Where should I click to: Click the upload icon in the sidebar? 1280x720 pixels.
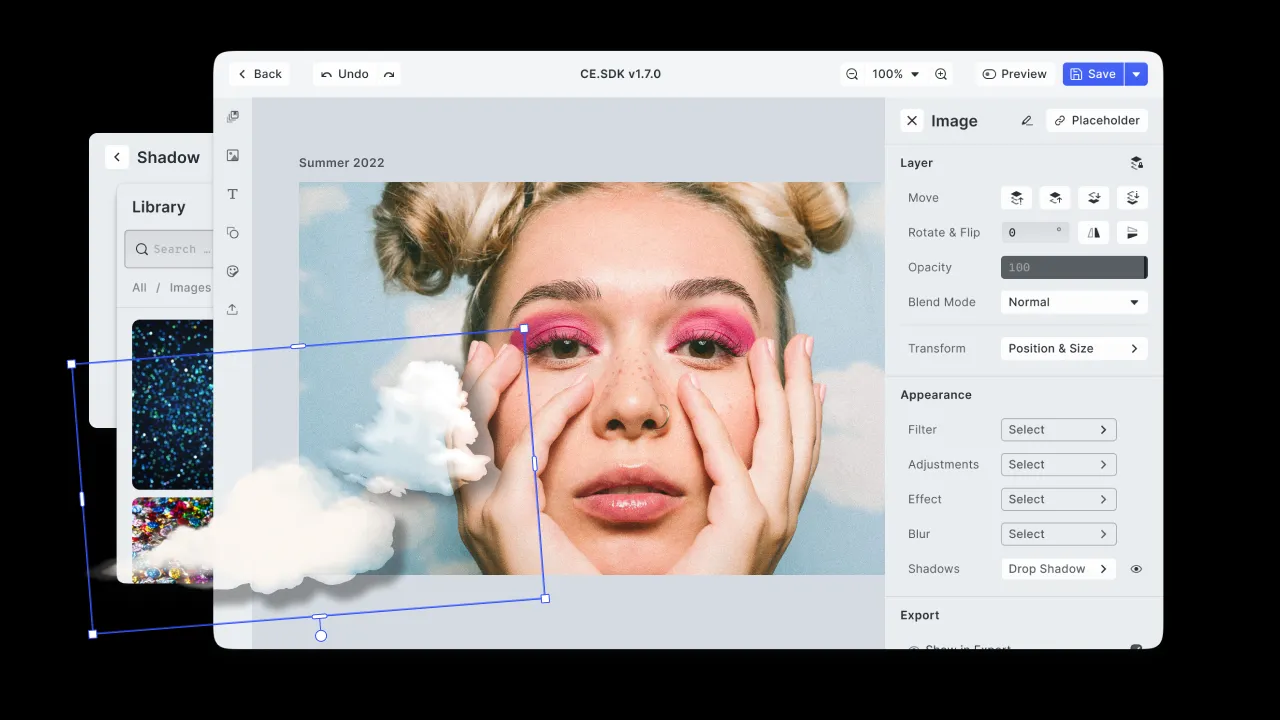(233, 310)
